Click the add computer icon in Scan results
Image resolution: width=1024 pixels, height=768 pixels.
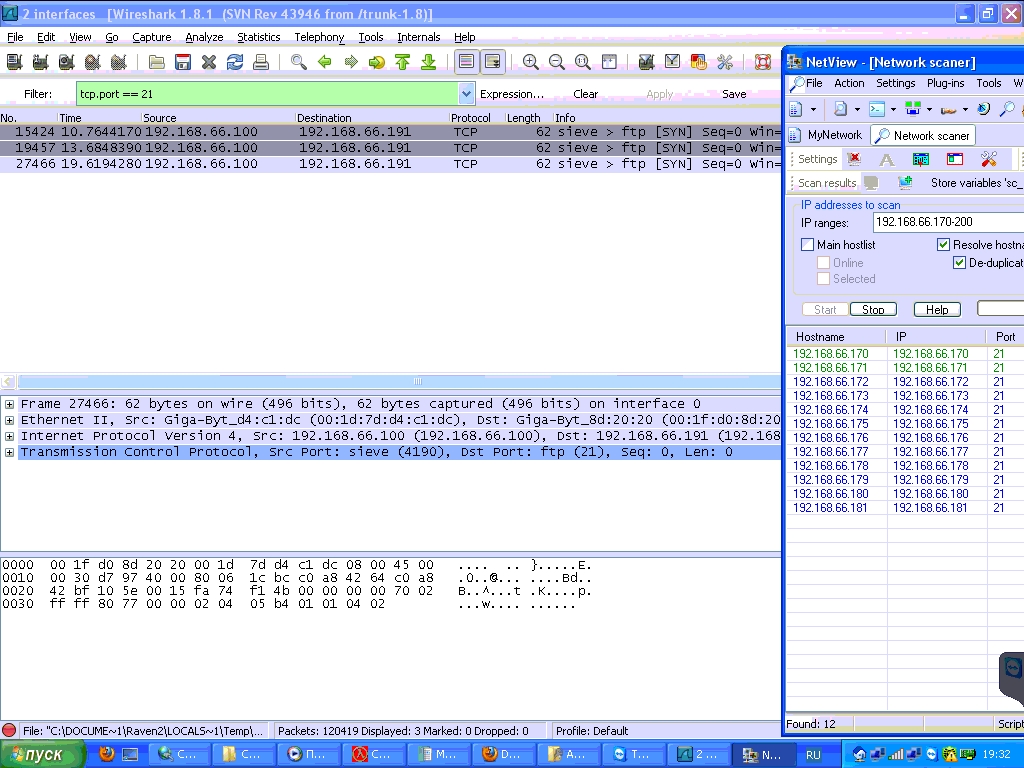coord(904,183)
